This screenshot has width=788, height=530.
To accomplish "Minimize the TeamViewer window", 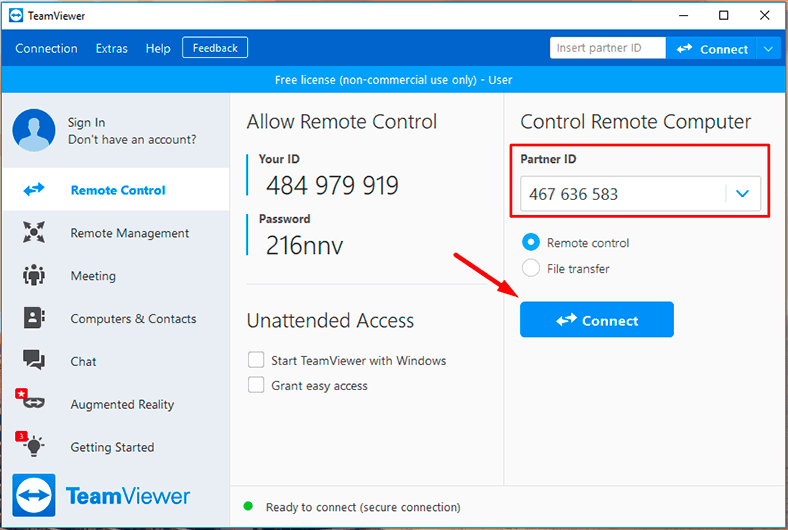I will coord(683,16).
